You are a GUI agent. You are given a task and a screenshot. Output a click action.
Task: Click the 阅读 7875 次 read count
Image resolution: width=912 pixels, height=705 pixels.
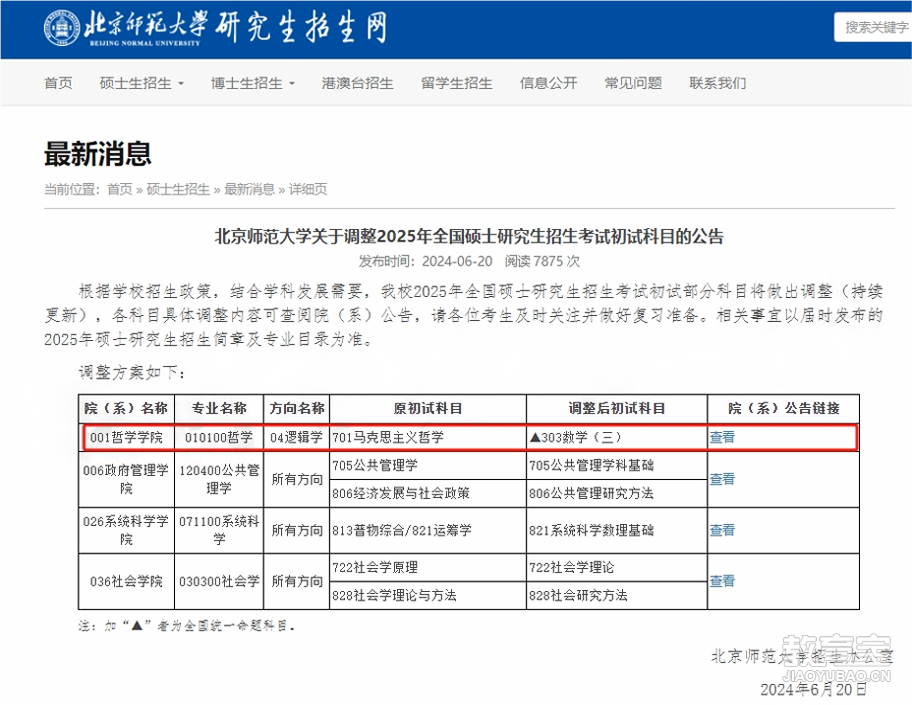(x=542, y=261)
